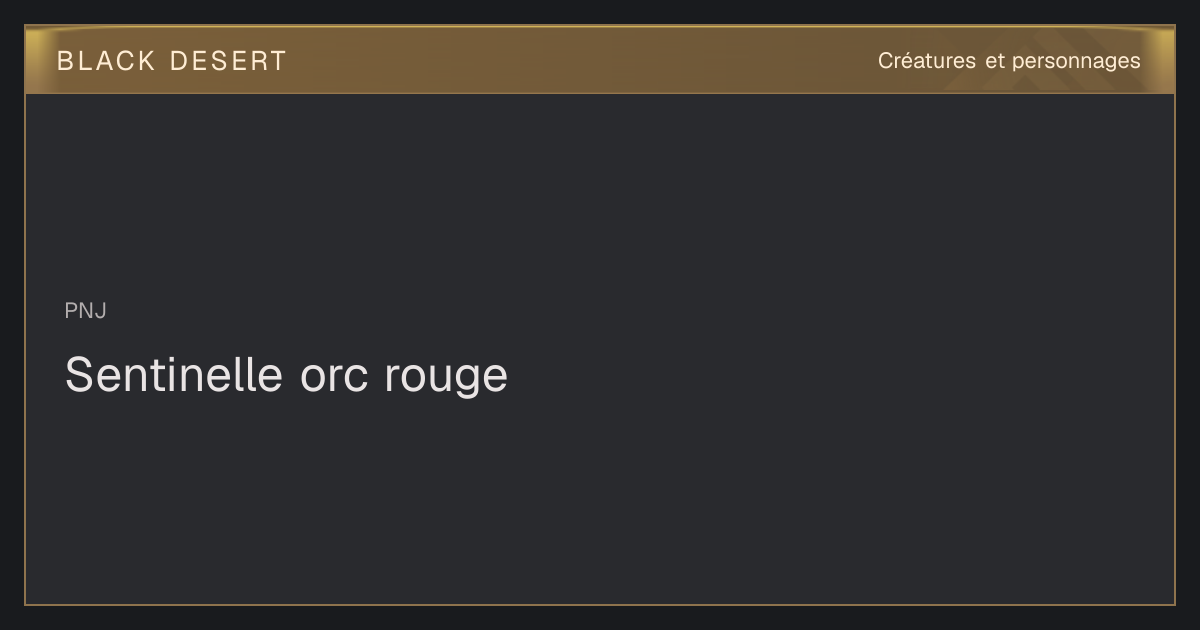1200x630 pixels.
Task: Click the word DESERT in the header
Action: [228, 61]
